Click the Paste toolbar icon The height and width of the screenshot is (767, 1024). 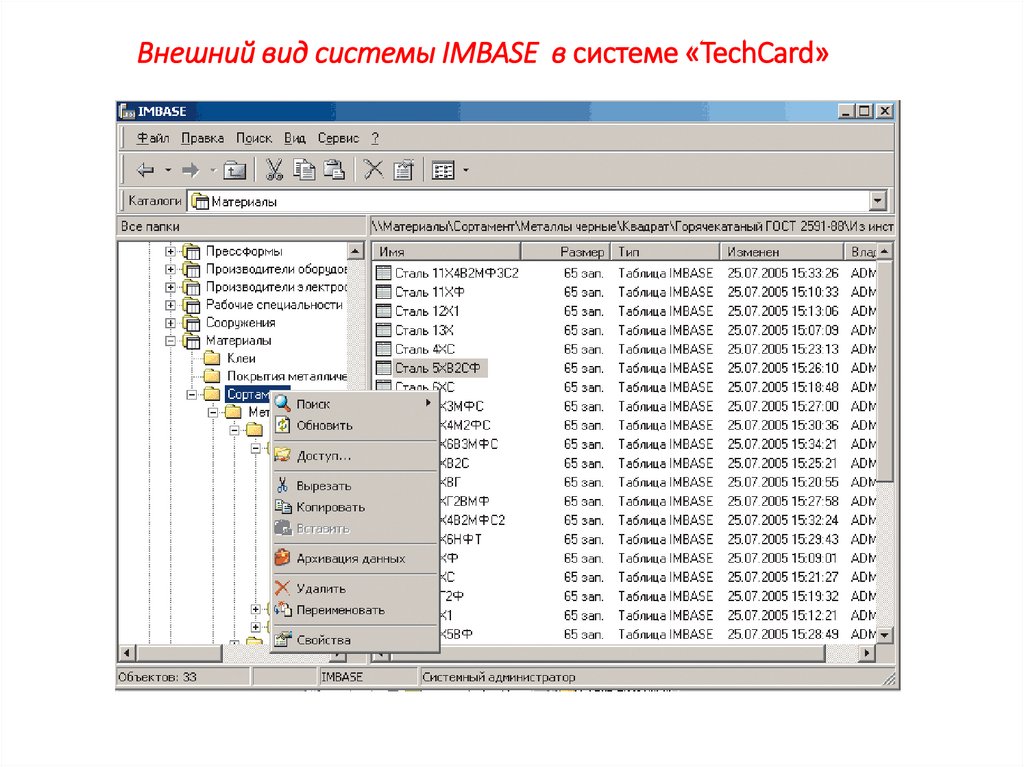(334, 170)
